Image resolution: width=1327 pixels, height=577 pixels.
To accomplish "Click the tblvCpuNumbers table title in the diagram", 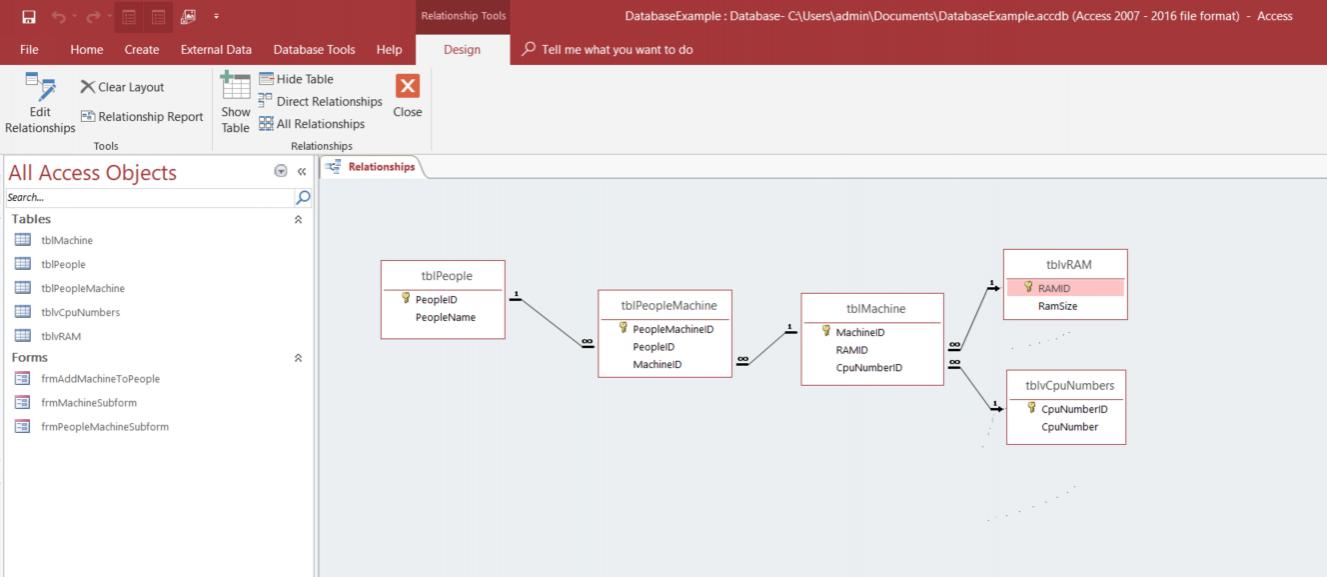I will coord(1069,385).
